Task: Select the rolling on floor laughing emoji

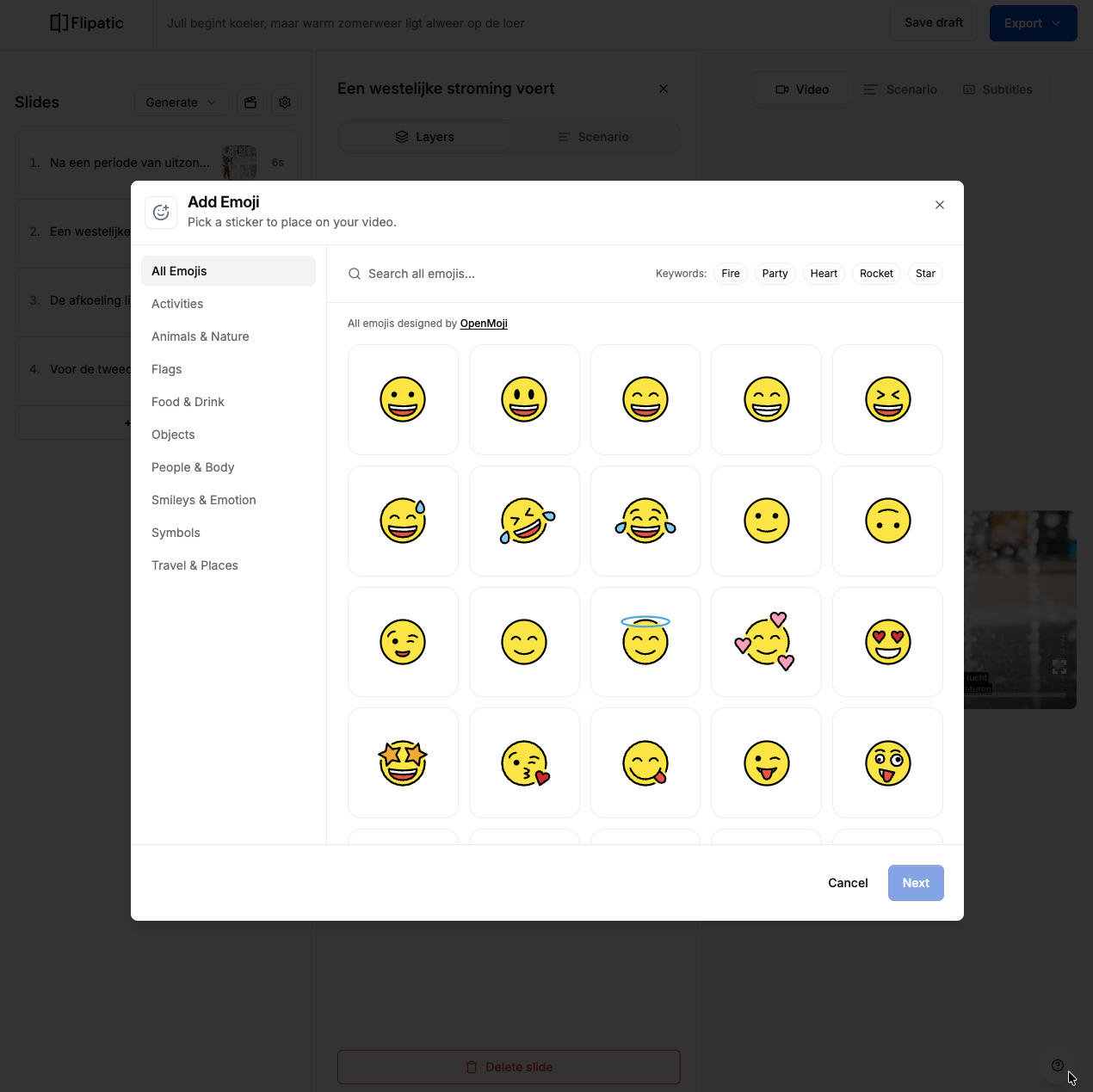Action: click(x=524, y=521)
